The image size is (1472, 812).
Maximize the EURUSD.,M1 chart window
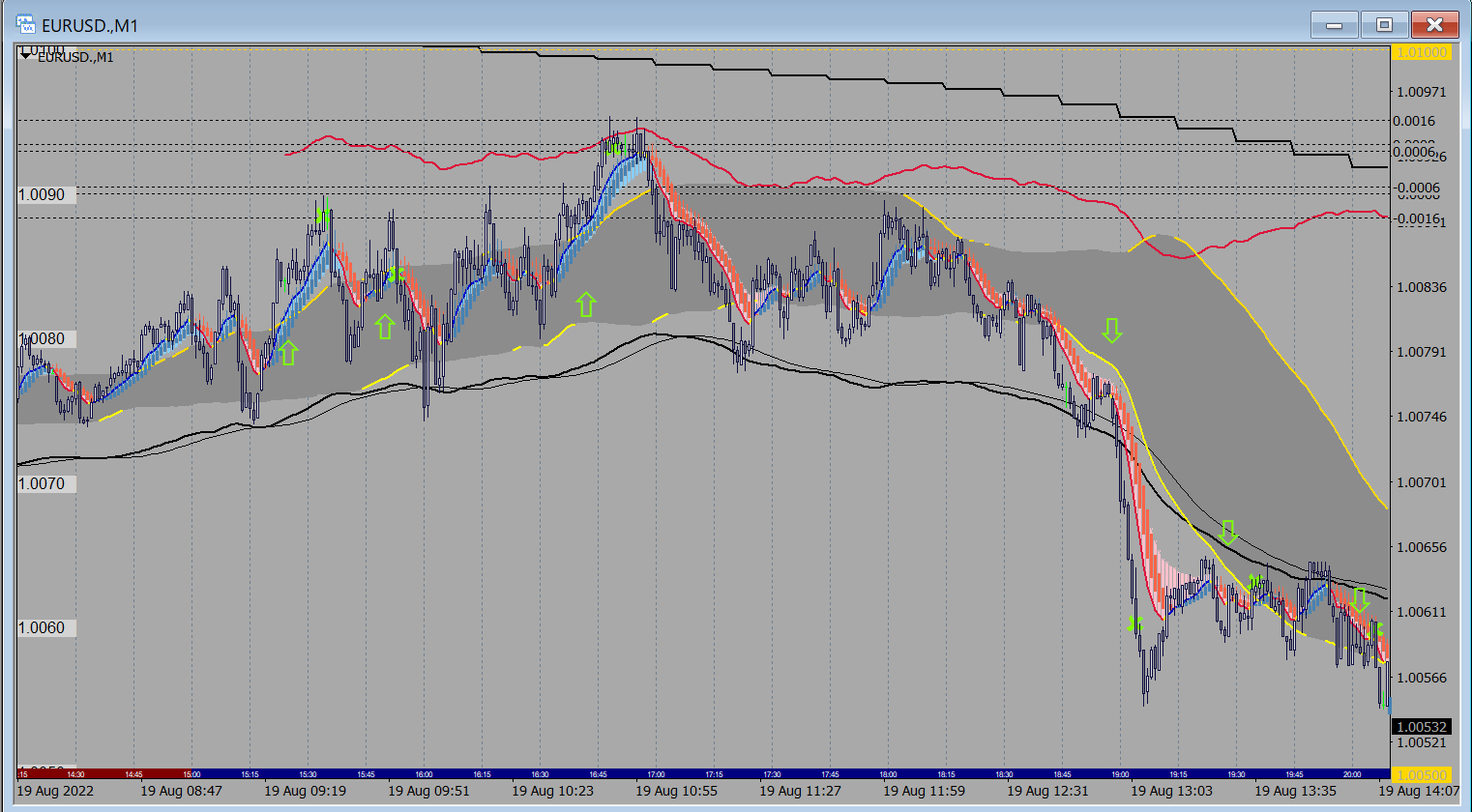point(1384,24)
